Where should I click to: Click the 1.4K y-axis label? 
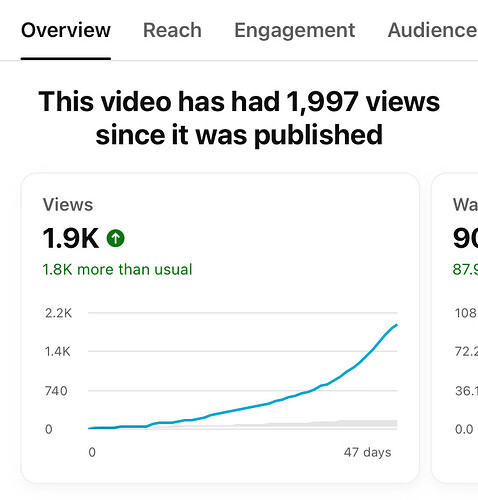point(58,351)
